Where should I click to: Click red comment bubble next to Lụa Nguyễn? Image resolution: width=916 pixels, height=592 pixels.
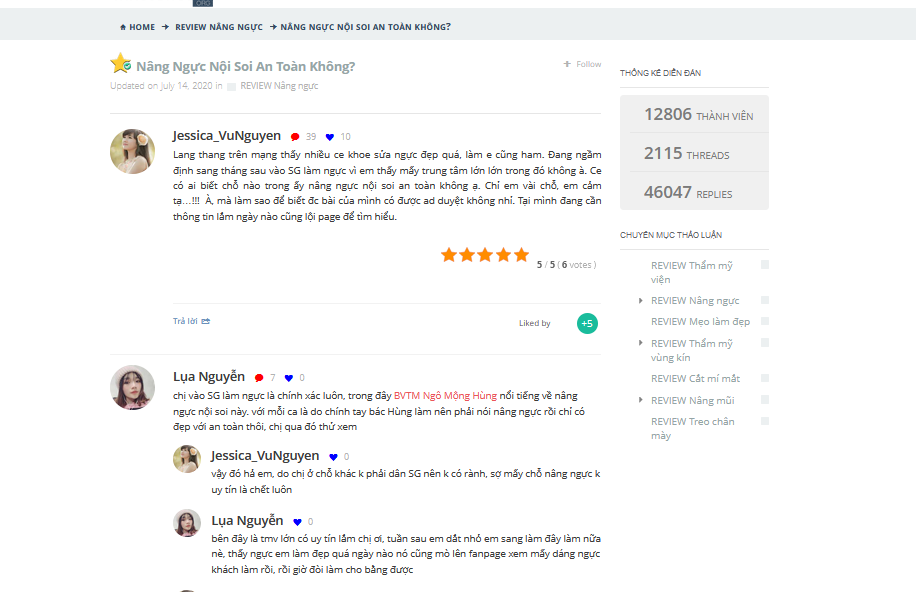point(259,378)
